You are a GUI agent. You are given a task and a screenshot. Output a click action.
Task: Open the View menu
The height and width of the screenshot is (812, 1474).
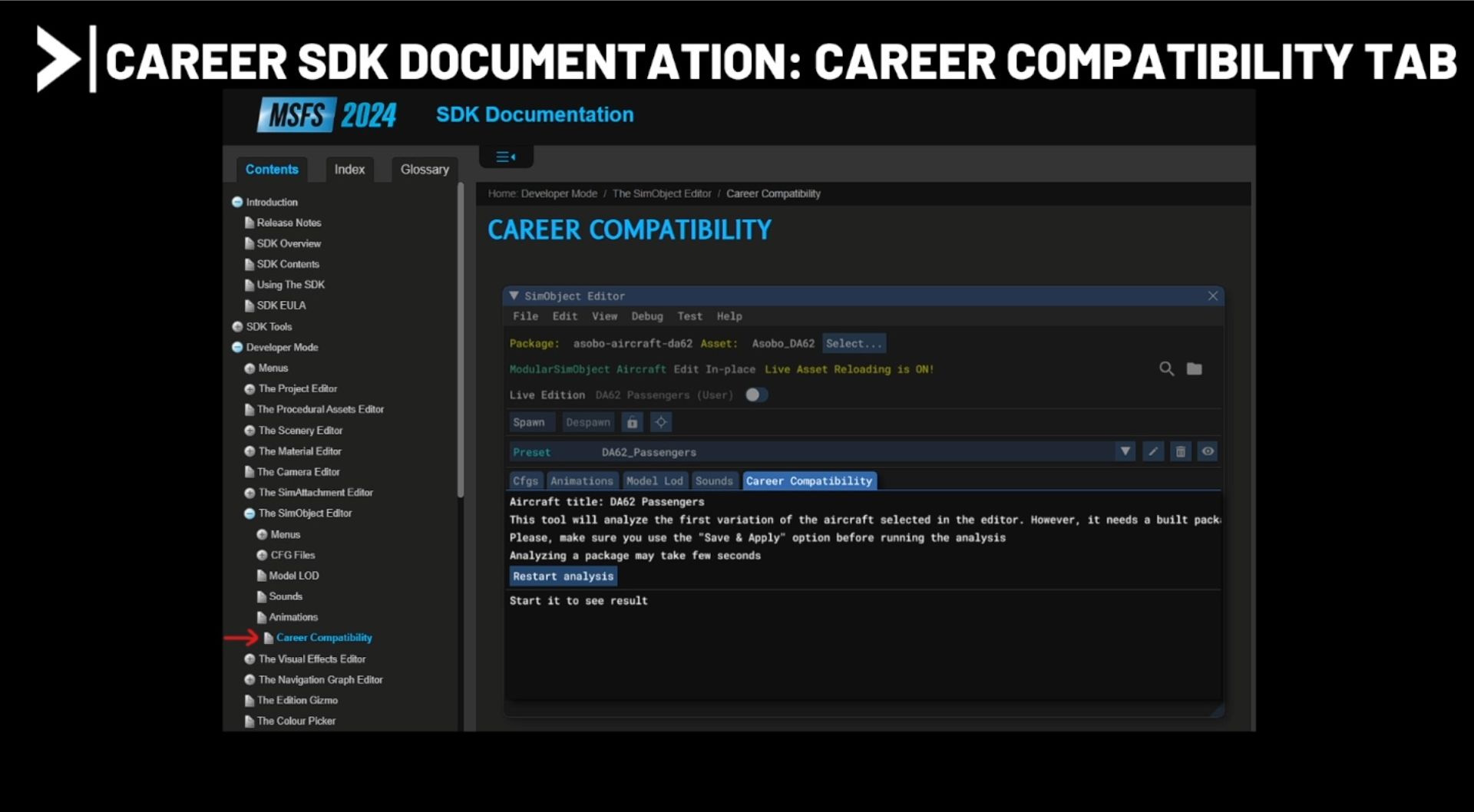[x=604, y=316]
